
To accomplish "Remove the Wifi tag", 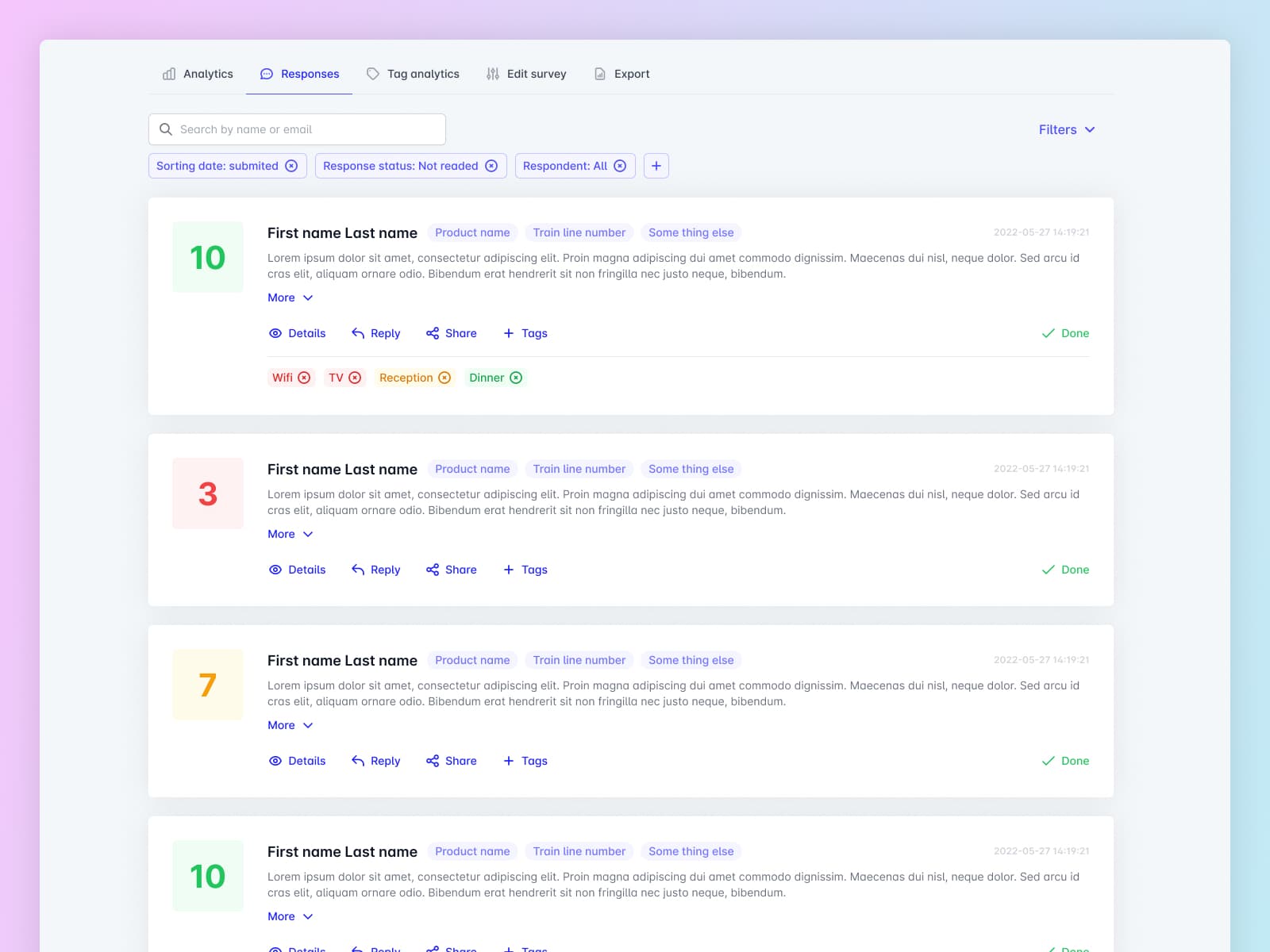I will (x=304, y=378).
